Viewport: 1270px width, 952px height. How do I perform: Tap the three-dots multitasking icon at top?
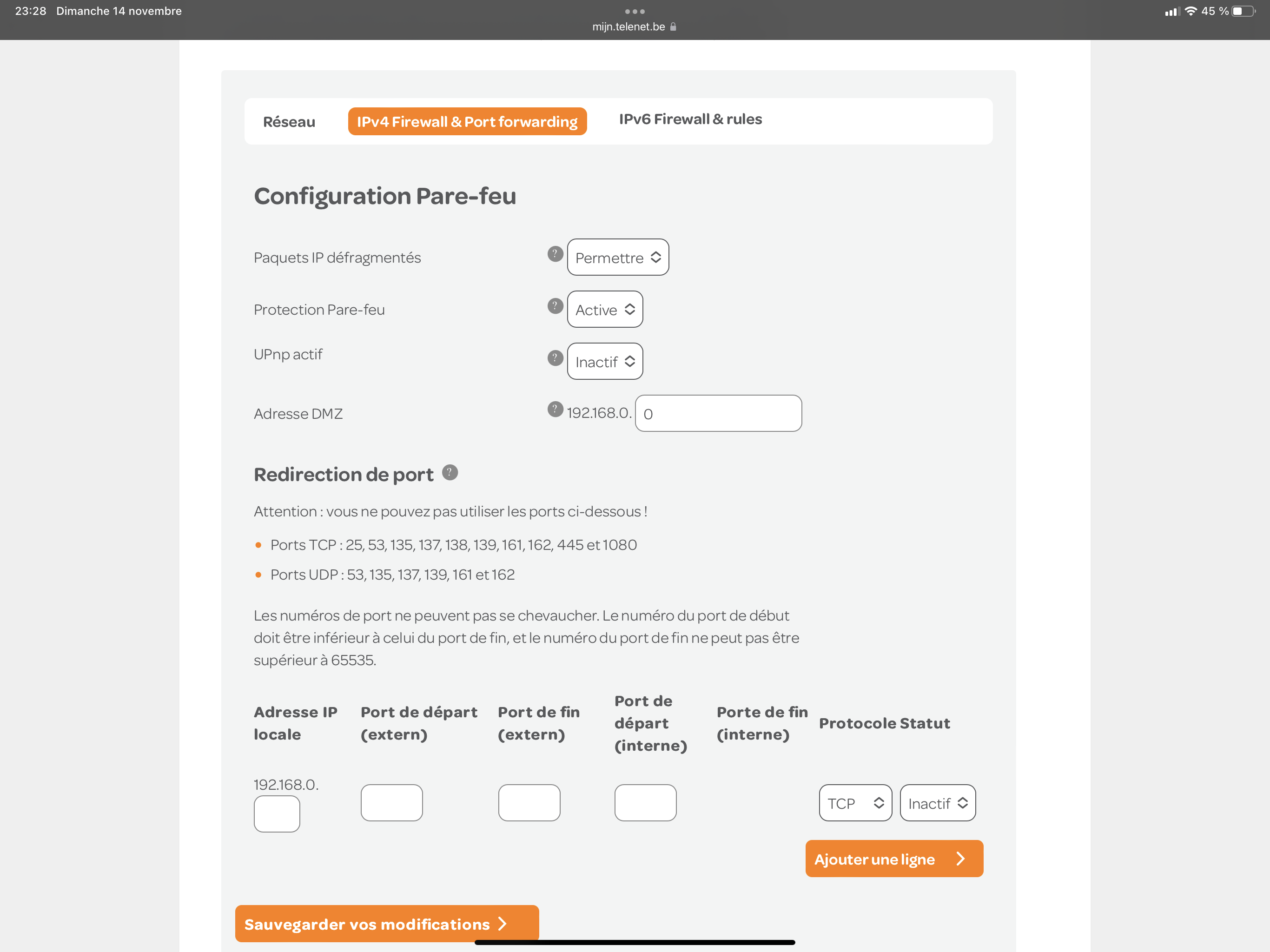[635, 12]
